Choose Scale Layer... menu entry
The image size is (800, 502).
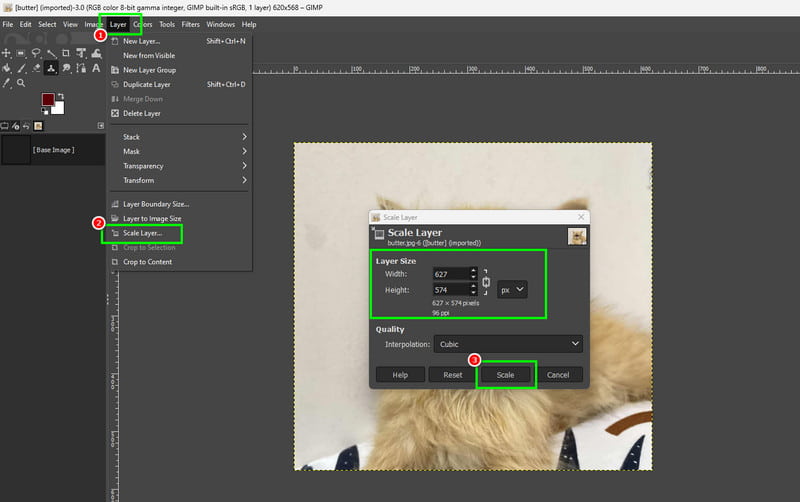click(x=179, y=233)
